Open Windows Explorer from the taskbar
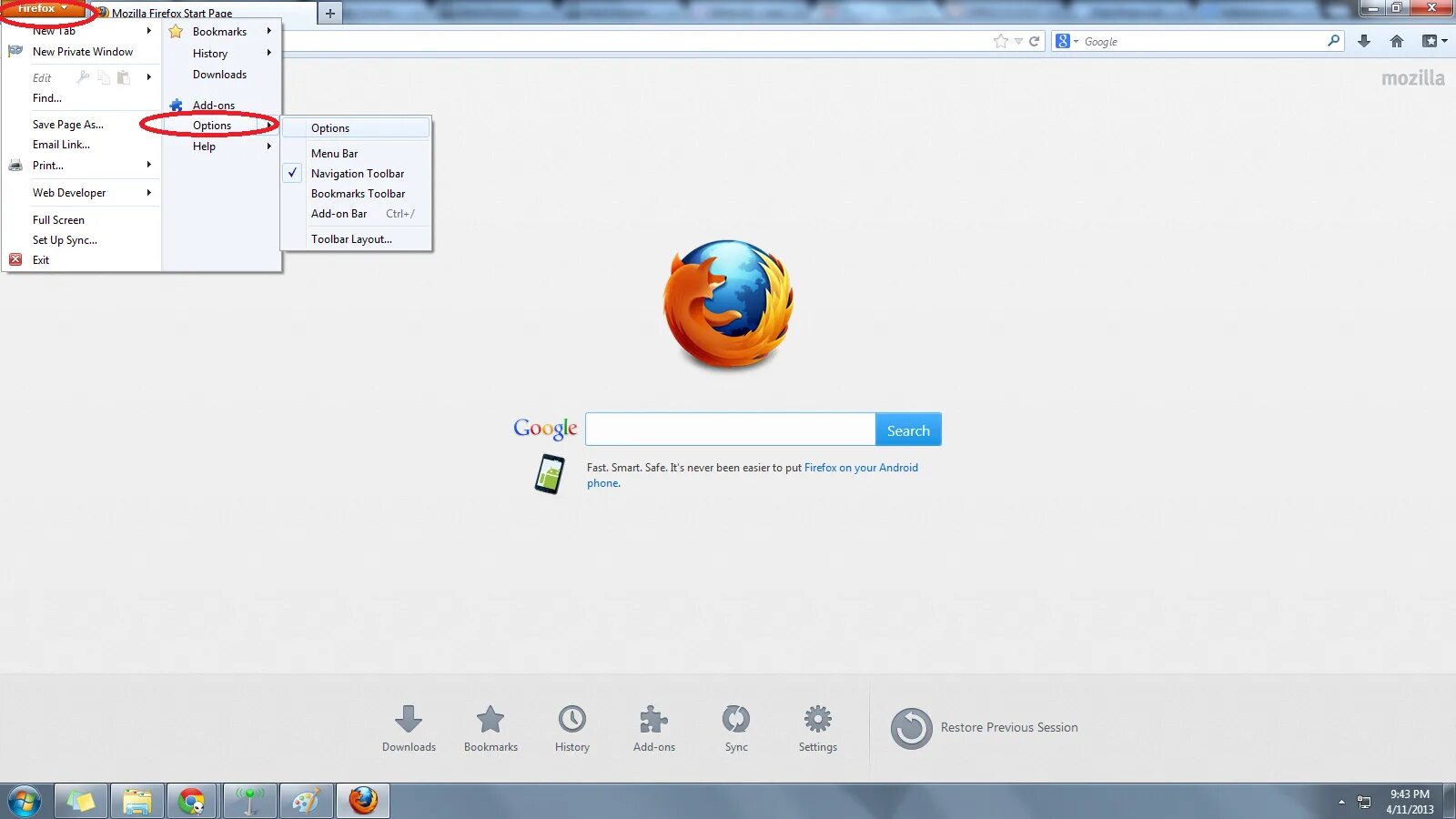Screen dimensions: 1456x819 pos(137,801)
